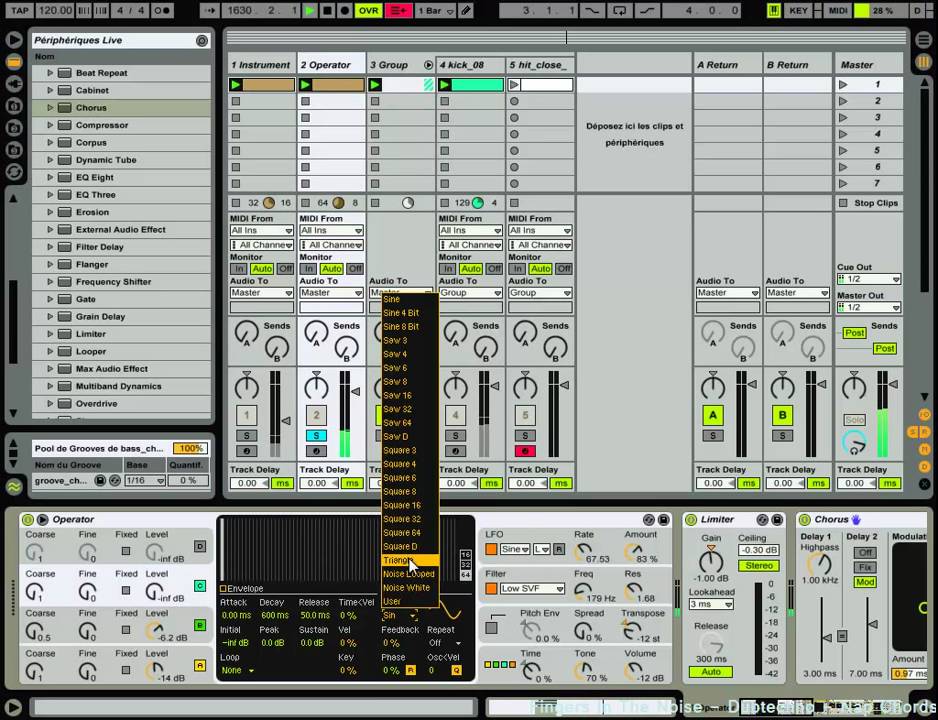Select Saw 16 waveform
The height and width of the screenshot is (720, 938).
point(410,395)
